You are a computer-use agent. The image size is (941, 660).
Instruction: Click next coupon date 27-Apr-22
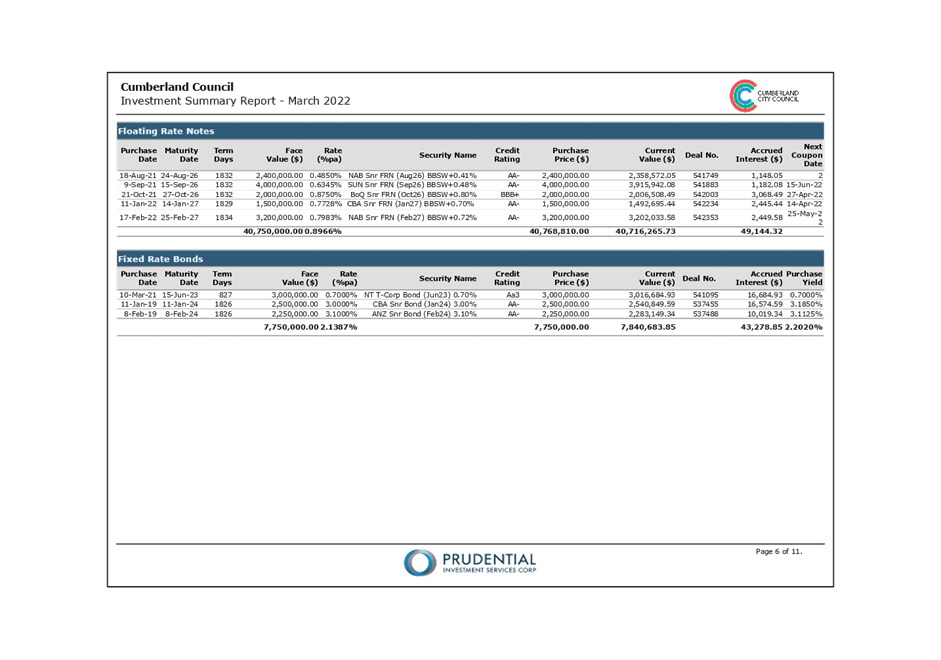[x=804, y=194]
